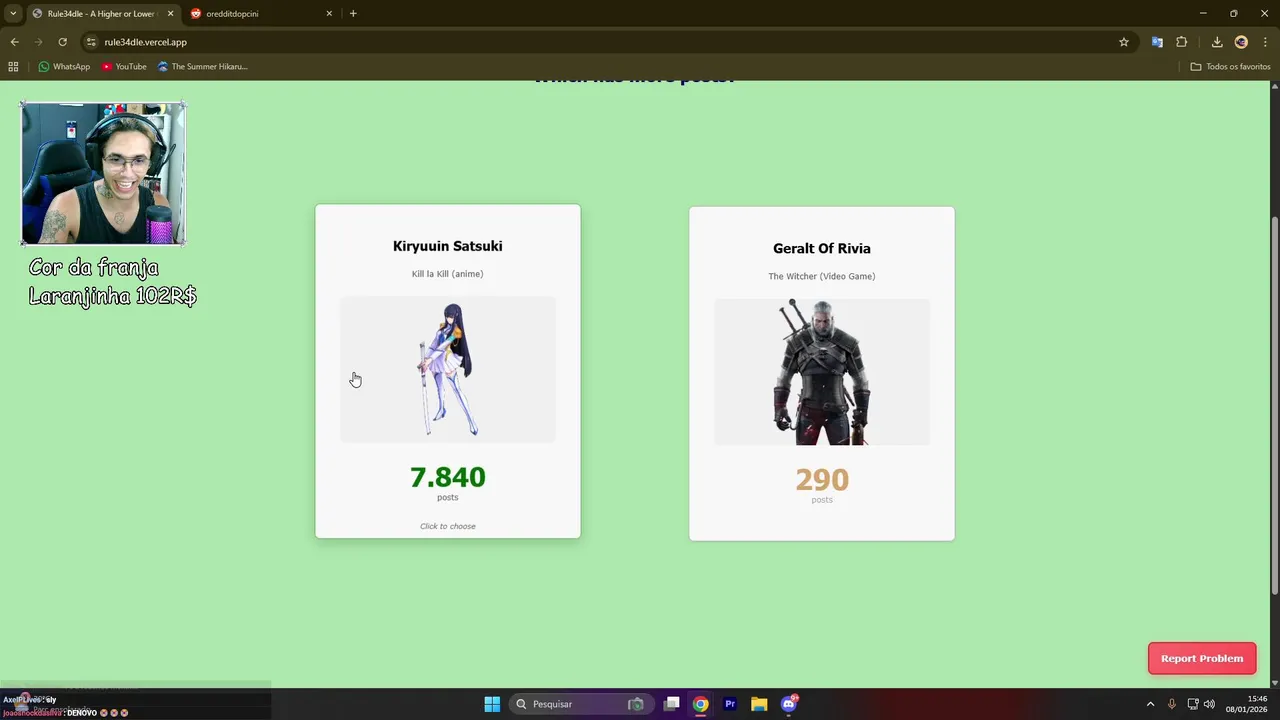Open the Google Translate extension icon
1280x720 pixels.
pos(1157,42)
